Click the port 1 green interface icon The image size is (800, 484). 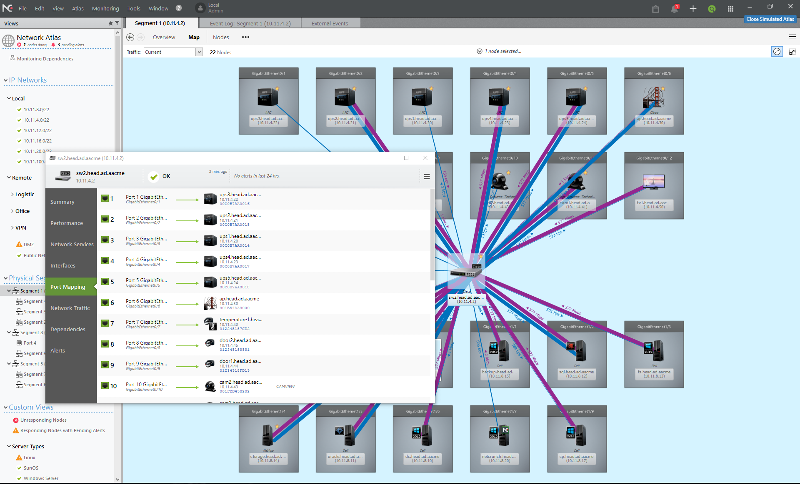(105, 198)
